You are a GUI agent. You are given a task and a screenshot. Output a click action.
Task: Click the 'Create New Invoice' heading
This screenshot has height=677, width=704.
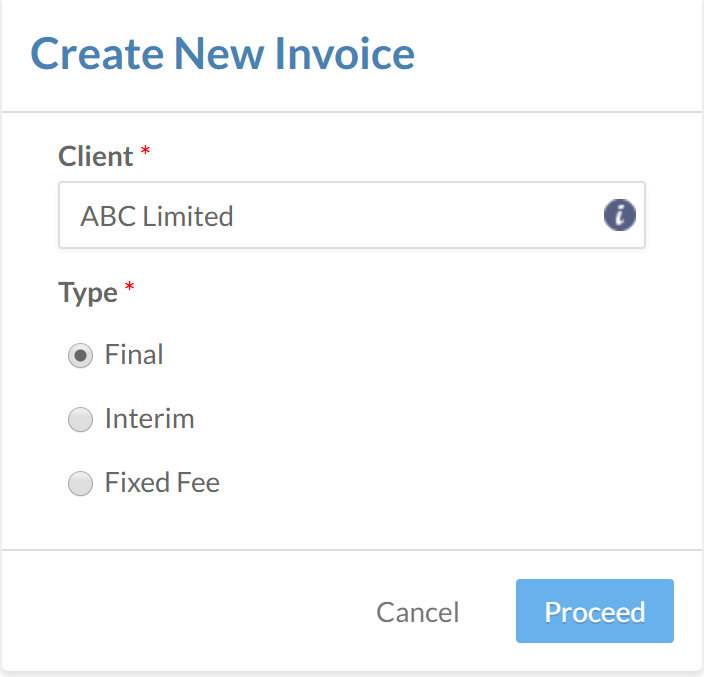pyautogui.click(x=222, y=53)
